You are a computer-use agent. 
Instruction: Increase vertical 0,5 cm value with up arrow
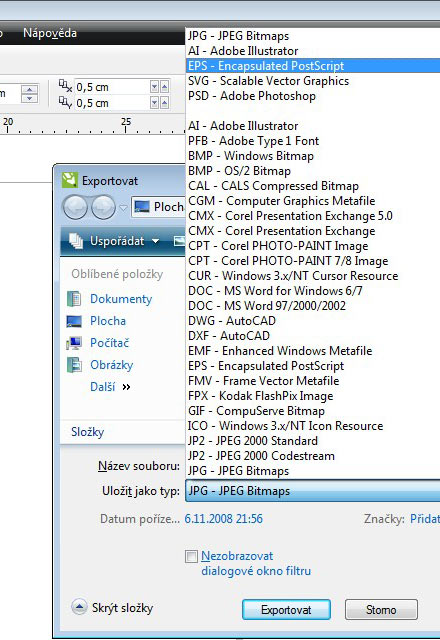pyautogui.click(x=164, y=102)
